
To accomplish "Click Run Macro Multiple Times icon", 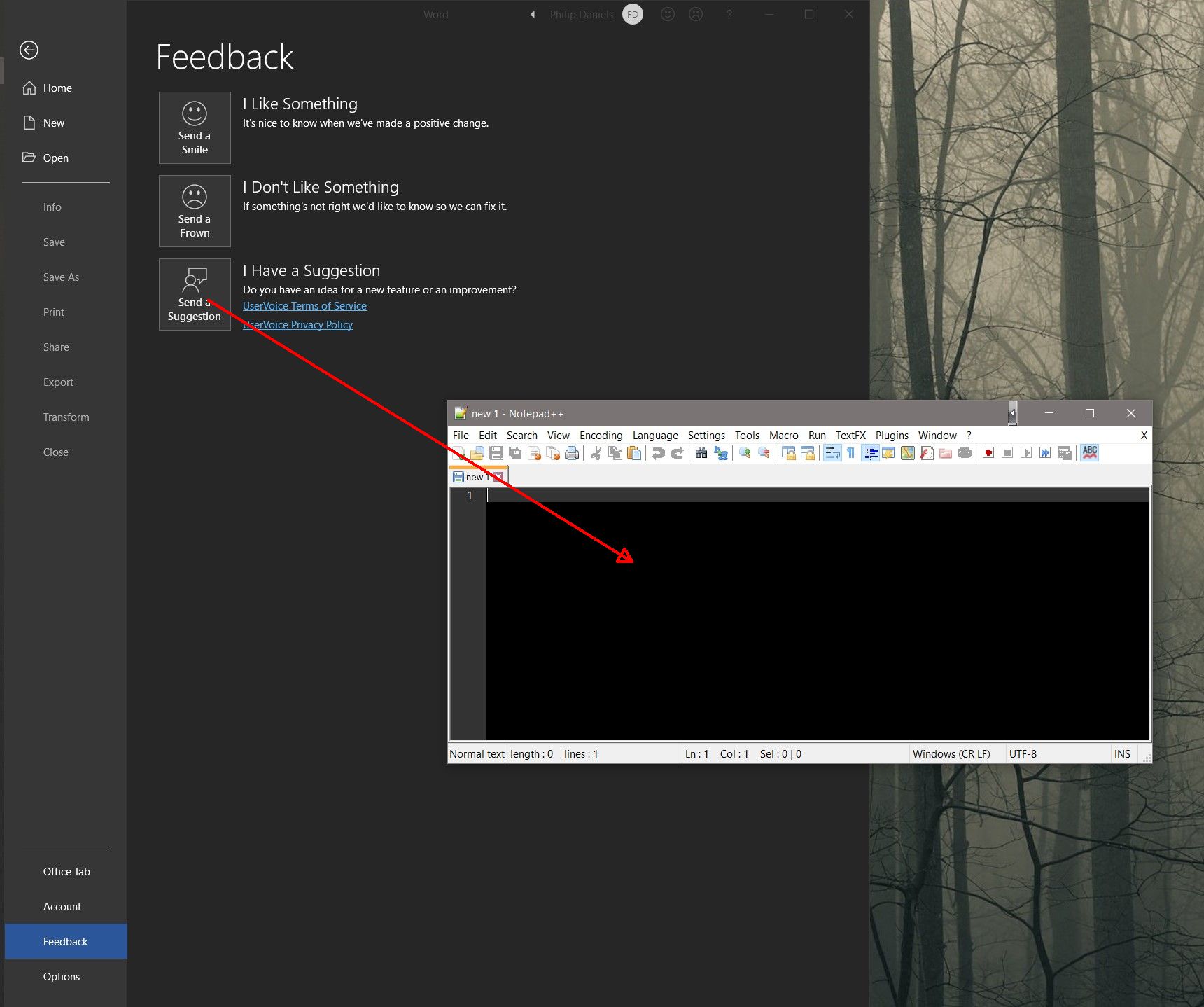I will [1045, 453].
